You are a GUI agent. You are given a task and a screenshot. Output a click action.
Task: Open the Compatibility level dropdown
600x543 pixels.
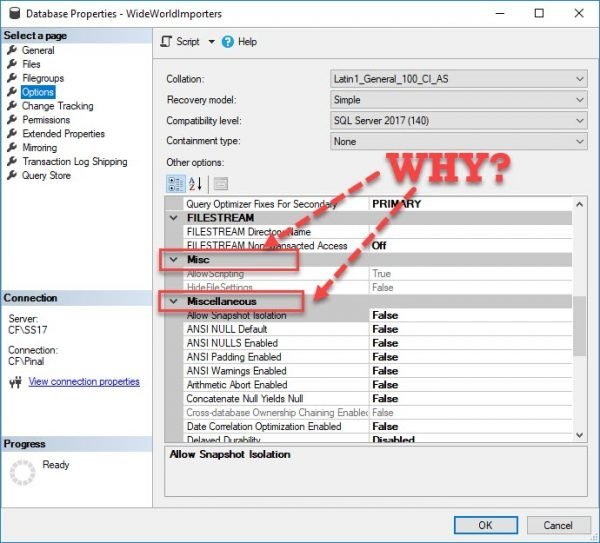point(458,121)
